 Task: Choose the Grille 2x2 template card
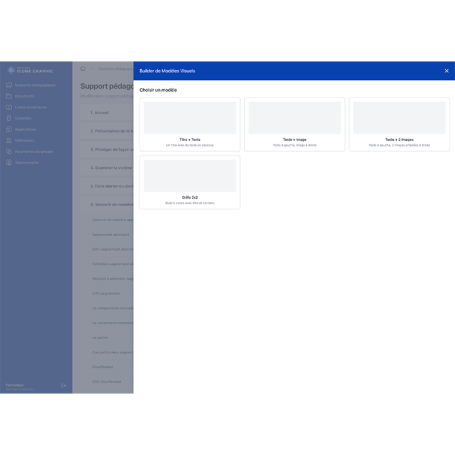(190, 182)
